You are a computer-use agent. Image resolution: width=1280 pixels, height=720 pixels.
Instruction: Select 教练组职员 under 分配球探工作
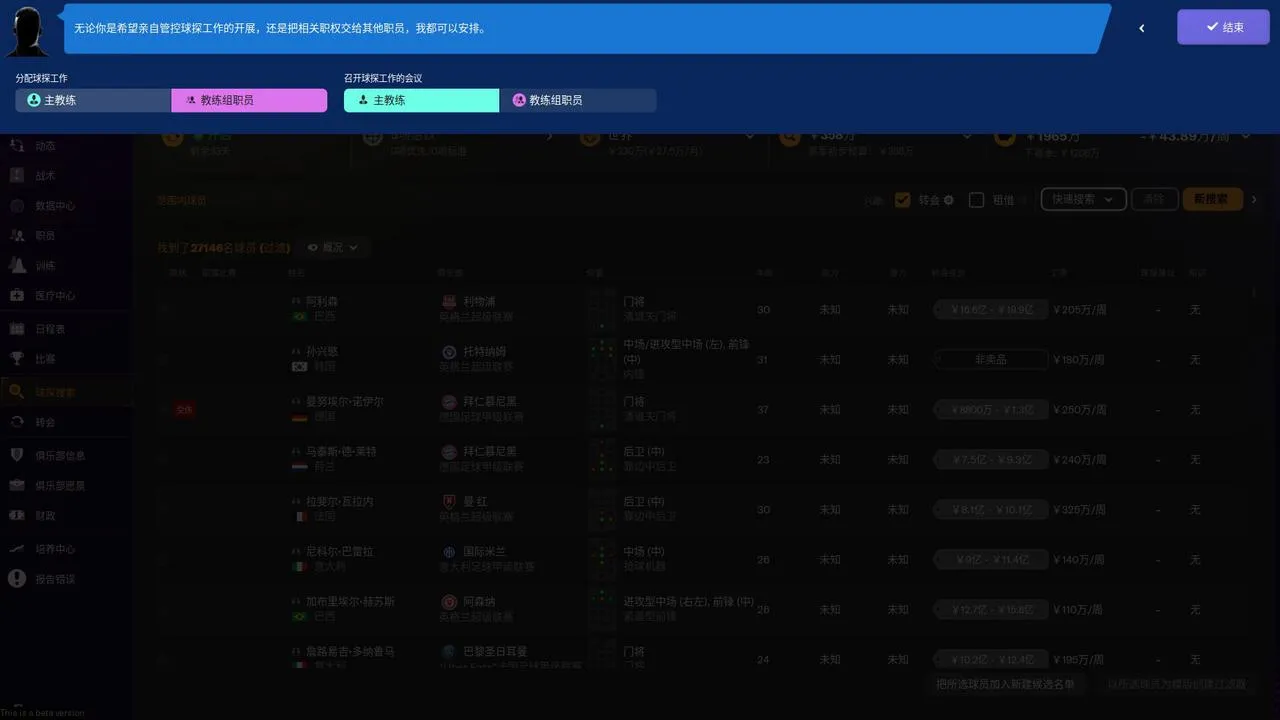click(249, 100)
